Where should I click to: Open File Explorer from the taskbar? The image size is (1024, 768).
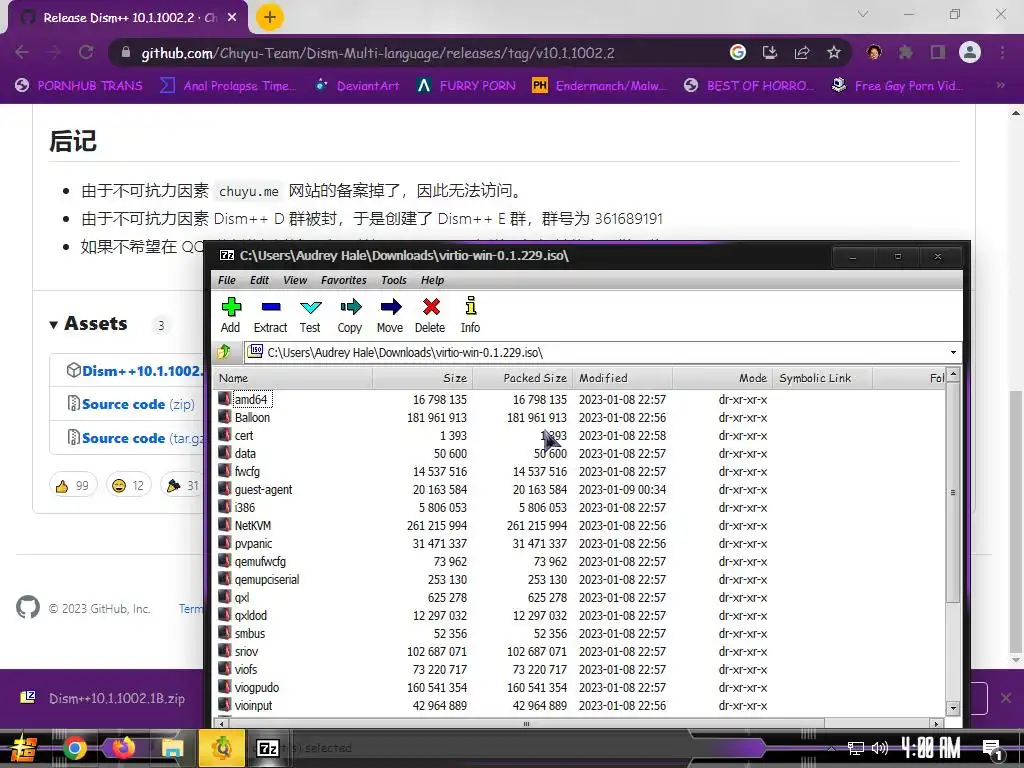coord(172,748)
